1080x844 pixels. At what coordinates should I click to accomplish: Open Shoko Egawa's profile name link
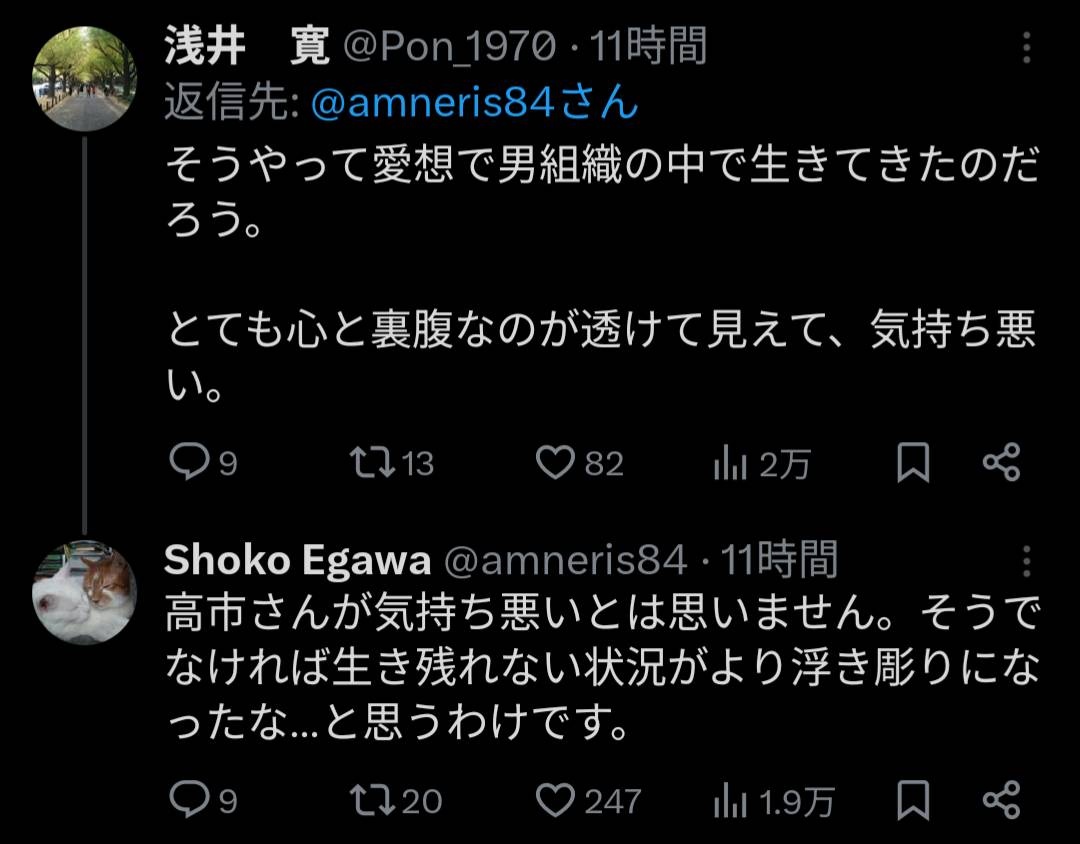pos(297,562)
